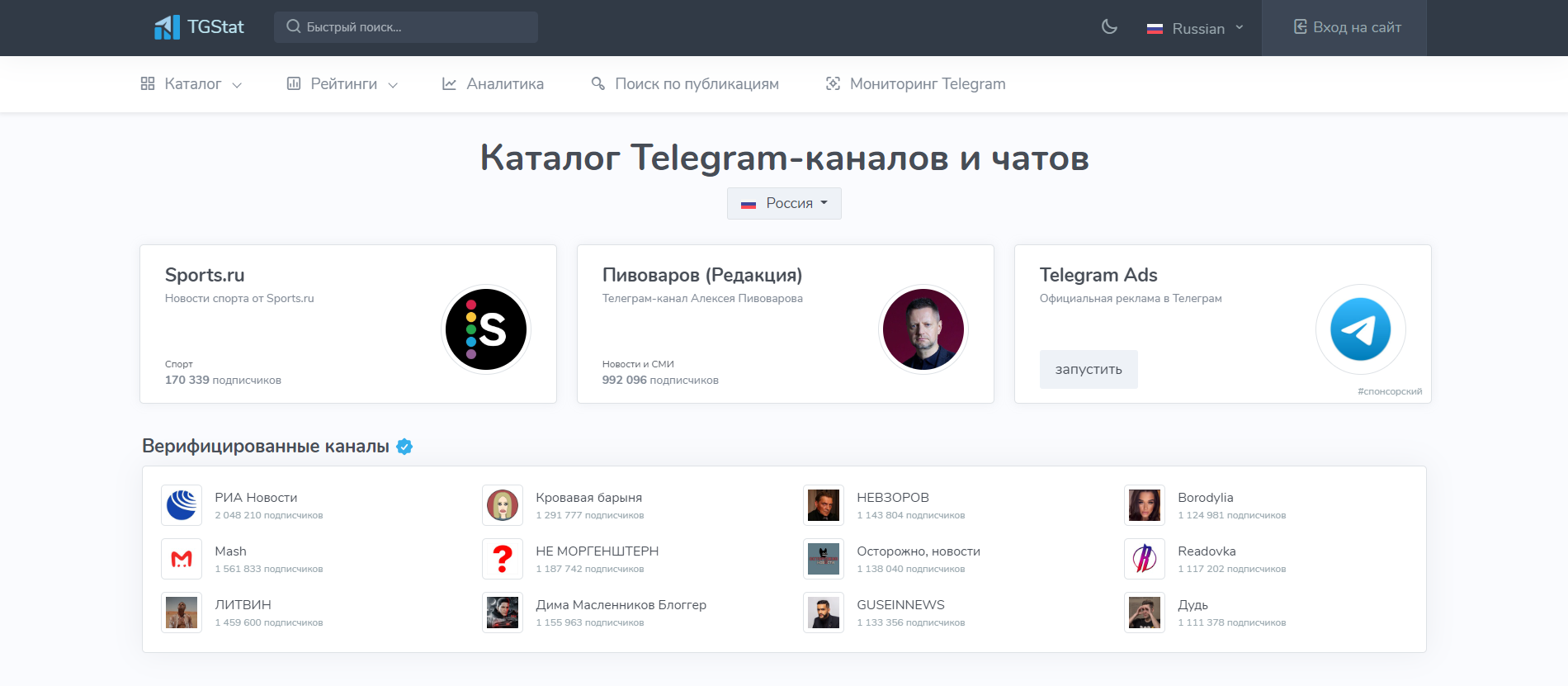Open the Рейтинги menu
This screenshot has height=686, width=1568.
(342, 84)
